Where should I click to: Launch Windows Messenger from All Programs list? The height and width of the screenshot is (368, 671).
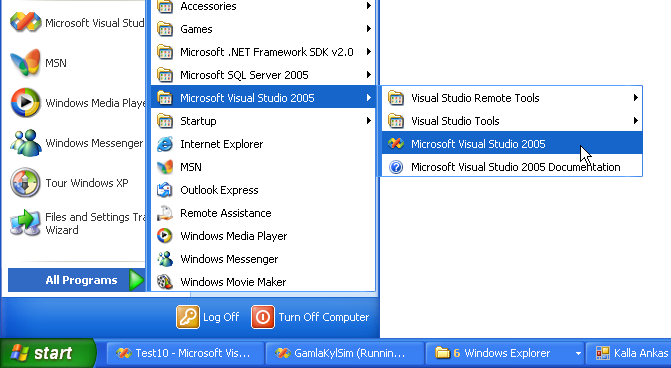coord(263,259)
